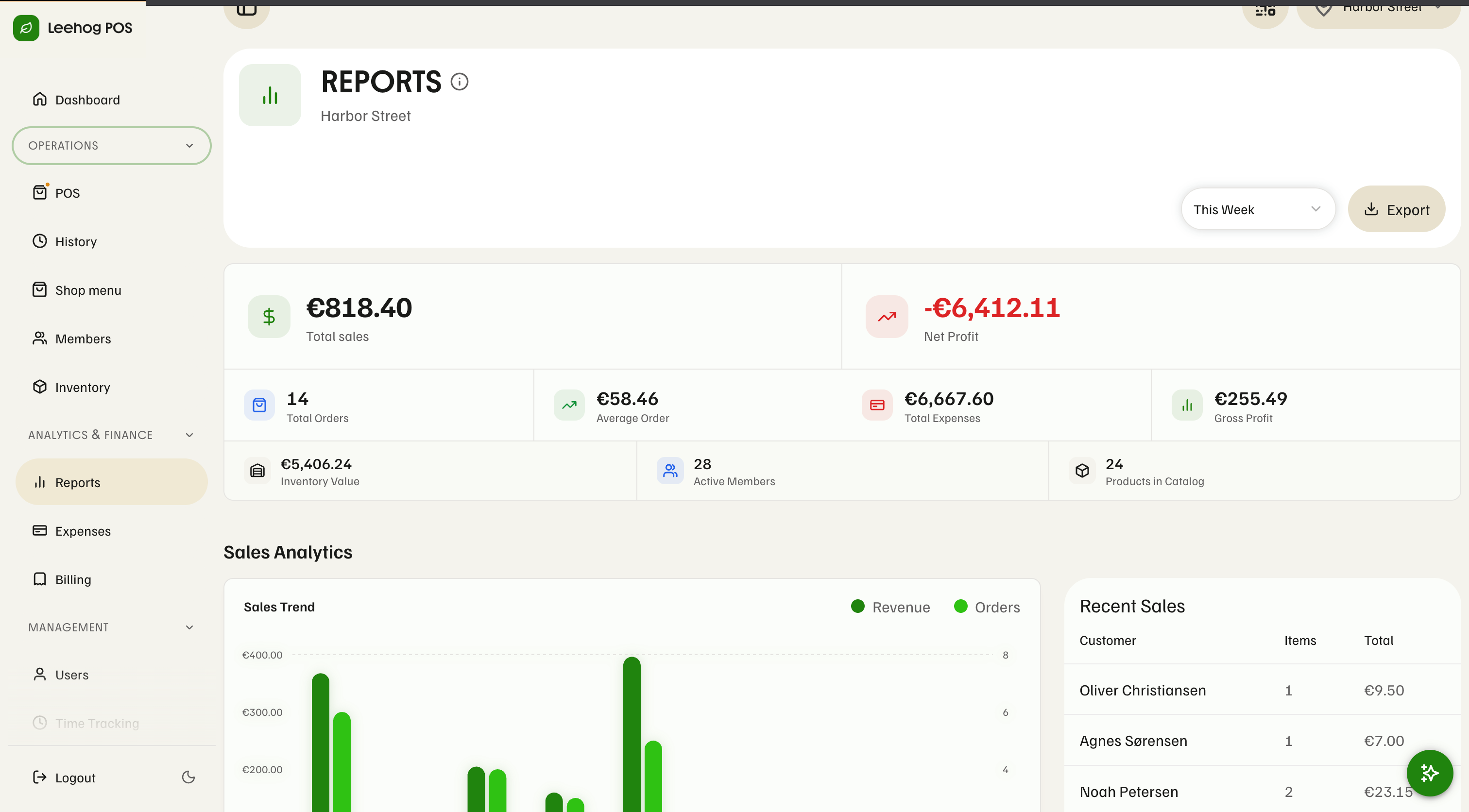The width and height of the screenshot is (1469, 812).
Task: Click the tallest Revenue bar in chart
Action: pos(632,734)
